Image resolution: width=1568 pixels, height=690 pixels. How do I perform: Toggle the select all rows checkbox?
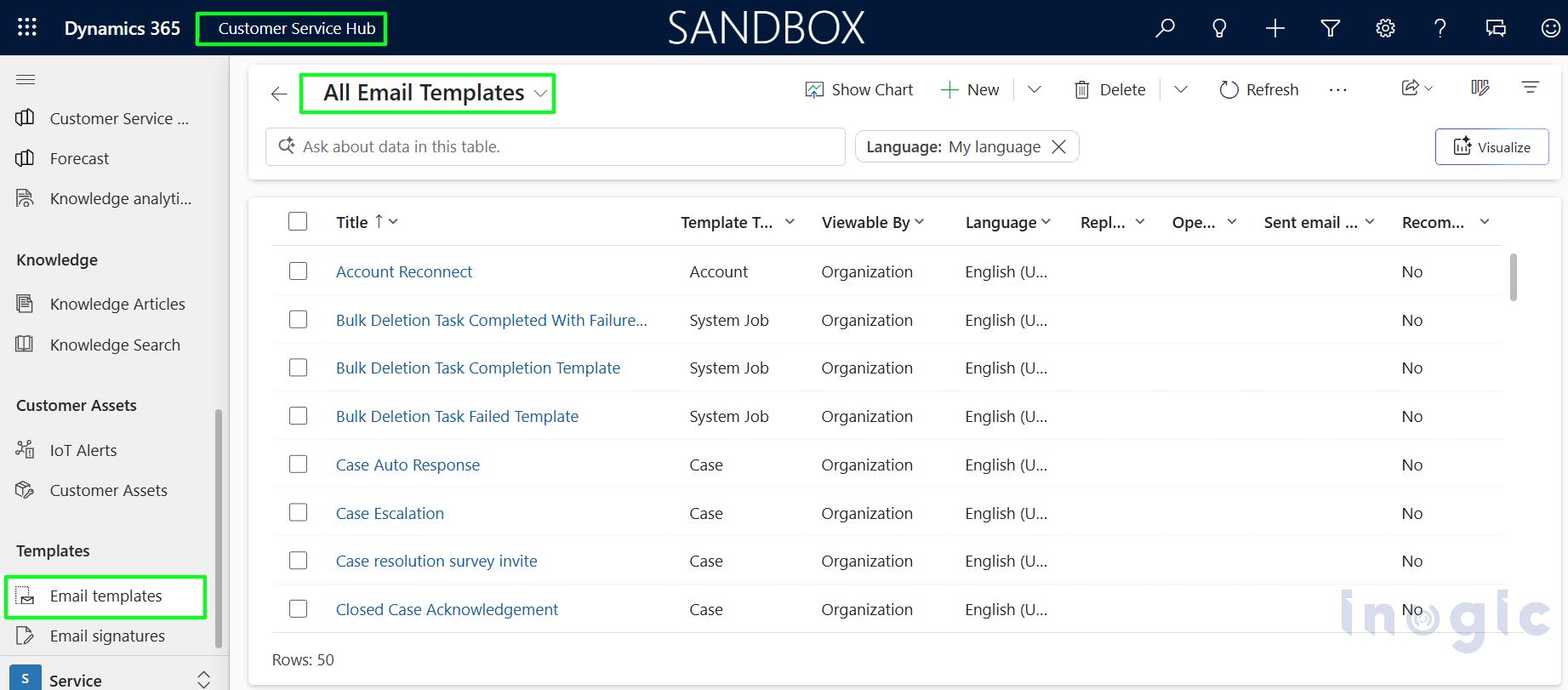tap(298, 221)
